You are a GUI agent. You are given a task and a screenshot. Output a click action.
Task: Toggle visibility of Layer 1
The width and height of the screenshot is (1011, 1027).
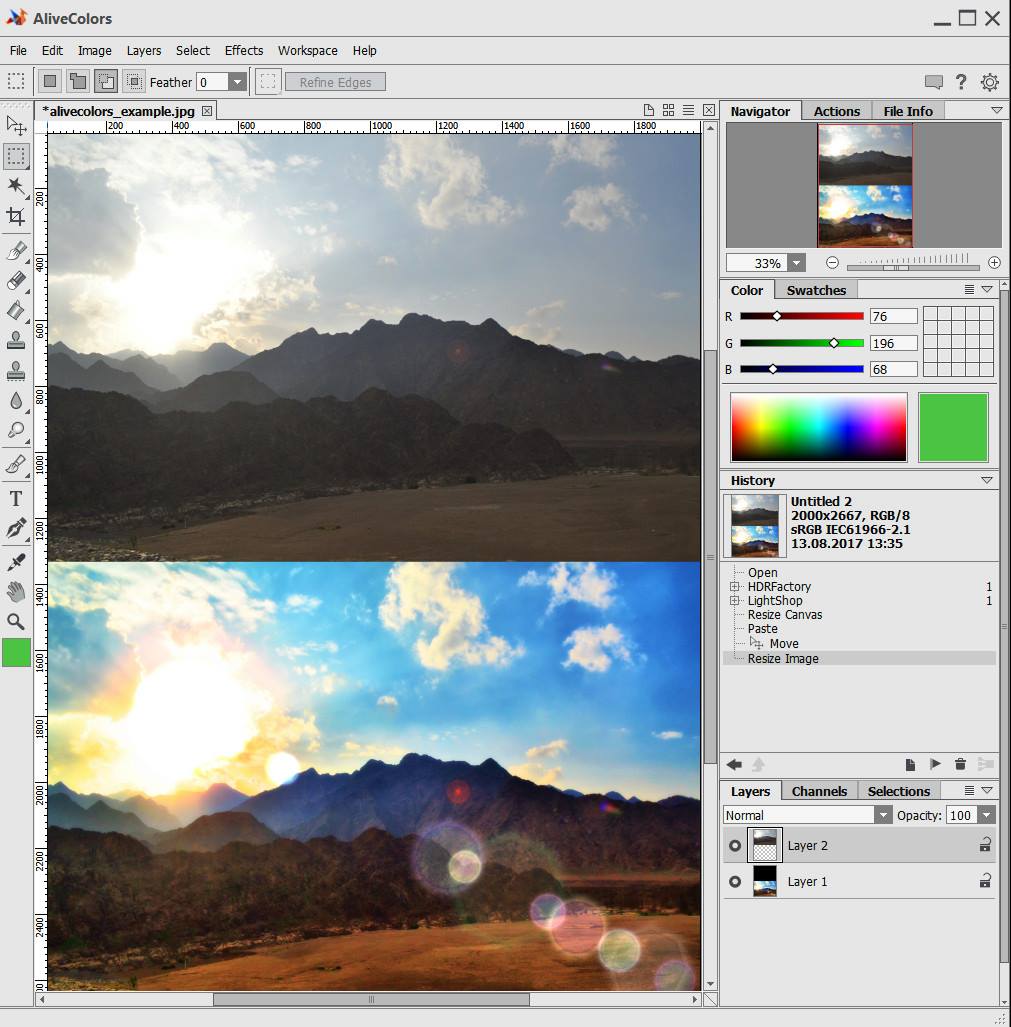735,882
